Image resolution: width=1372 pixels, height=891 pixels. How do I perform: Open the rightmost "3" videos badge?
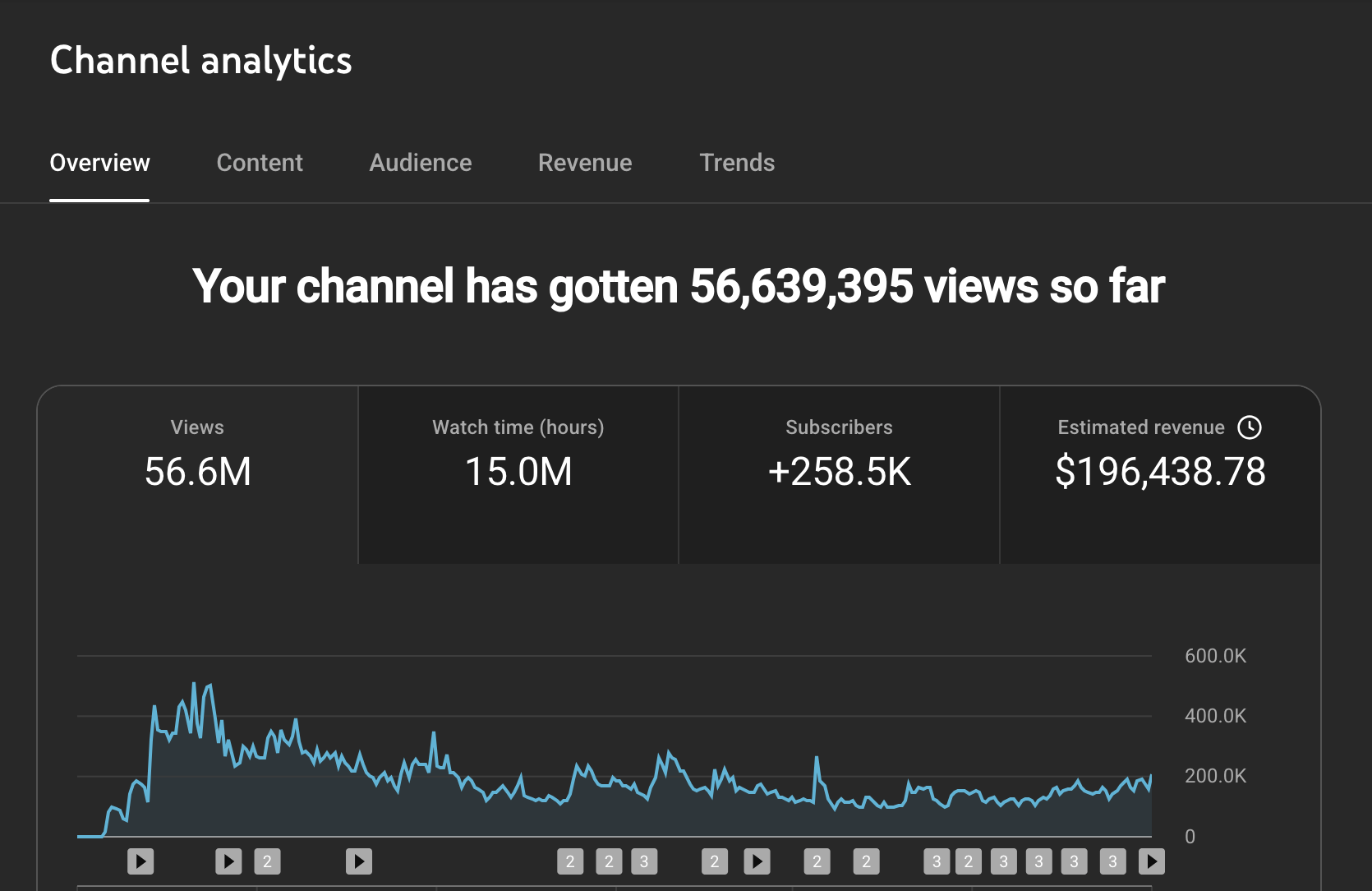click(x=1113, y=861)
